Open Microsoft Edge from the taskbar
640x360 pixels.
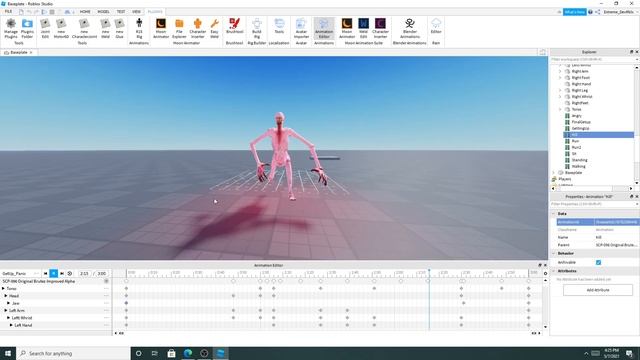click(x=188, y=353)
